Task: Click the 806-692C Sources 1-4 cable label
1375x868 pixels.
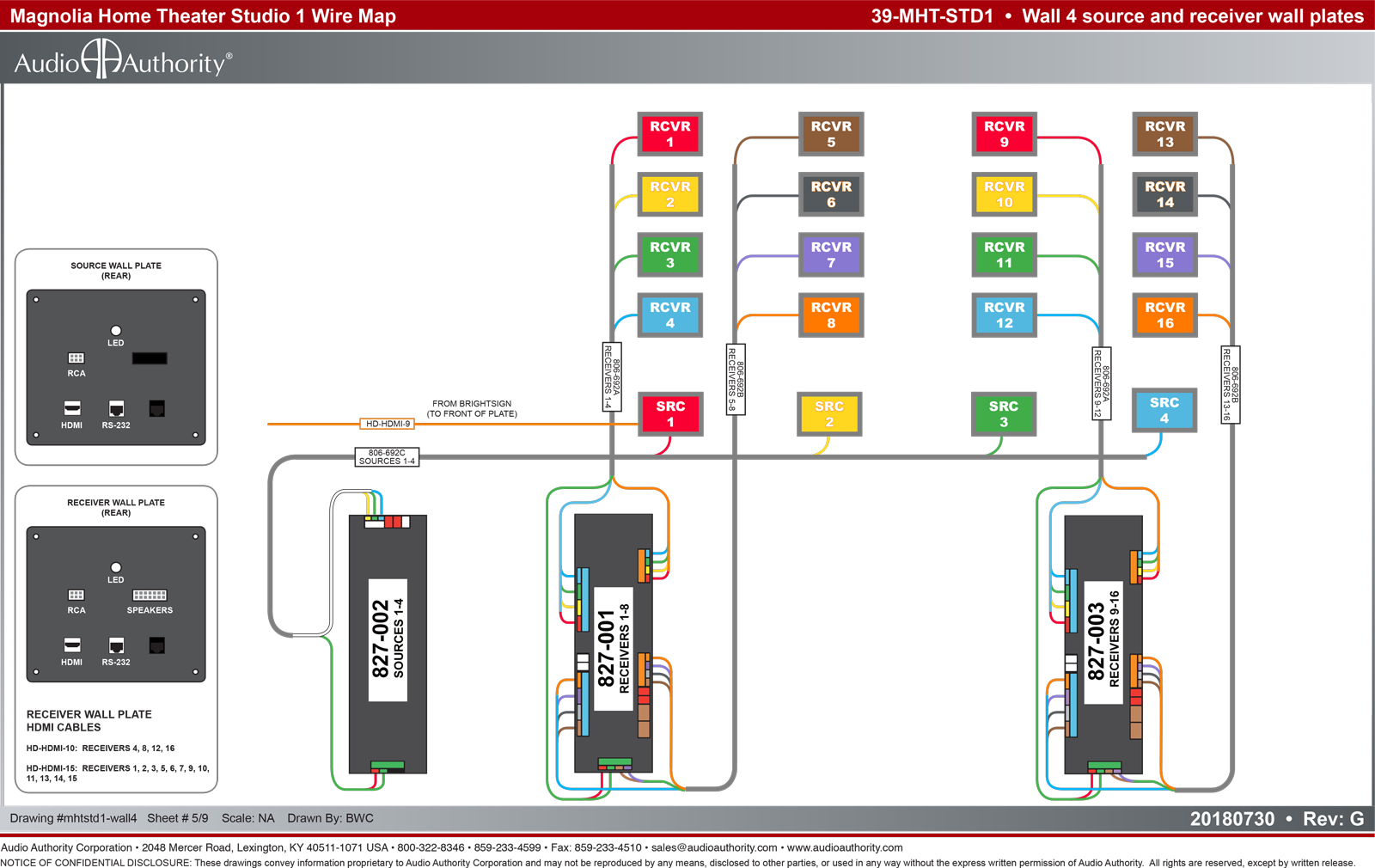Action: tap(387, 457)
